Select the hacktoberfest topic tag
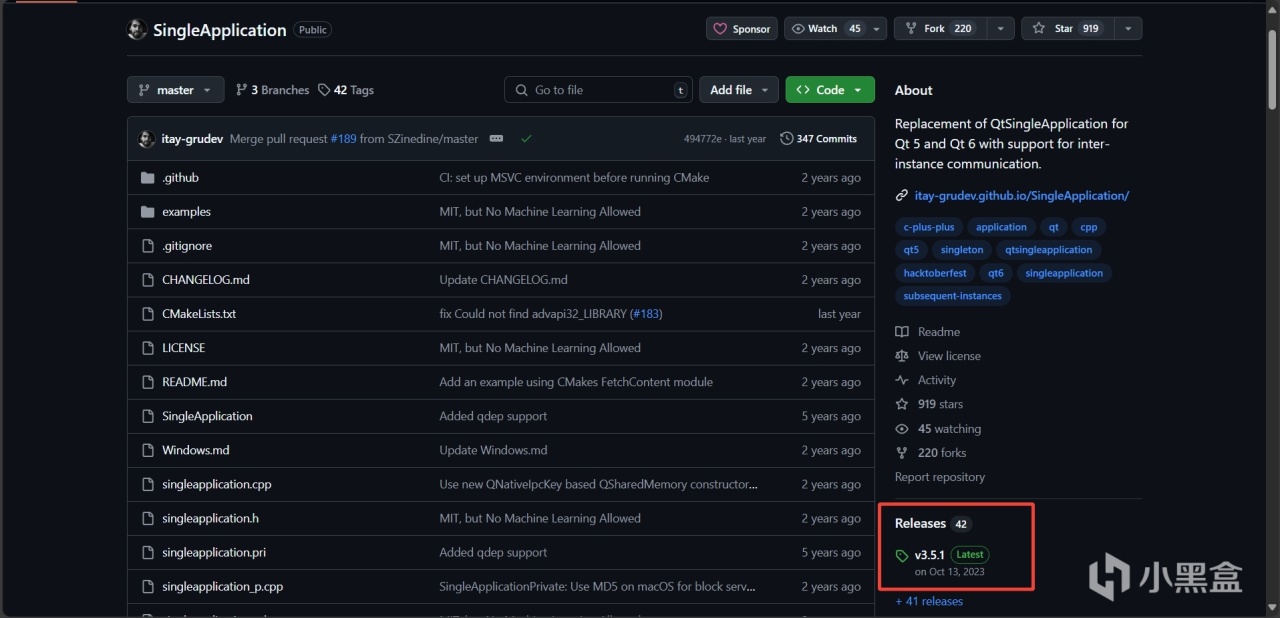This screenshot has width=1280, height=618. coord(935,273)
